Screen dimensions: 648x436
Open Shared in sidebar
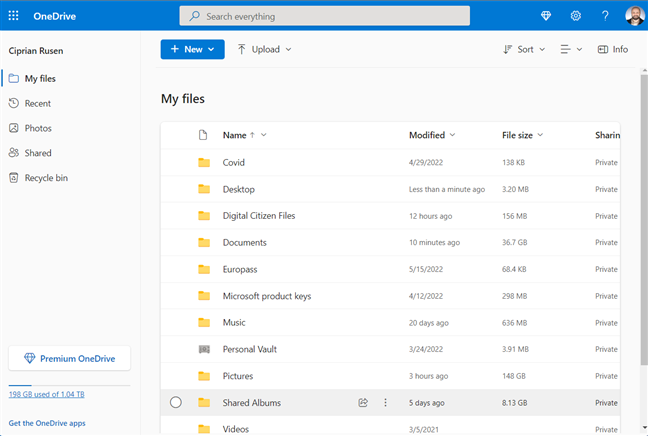click(38, 153)
